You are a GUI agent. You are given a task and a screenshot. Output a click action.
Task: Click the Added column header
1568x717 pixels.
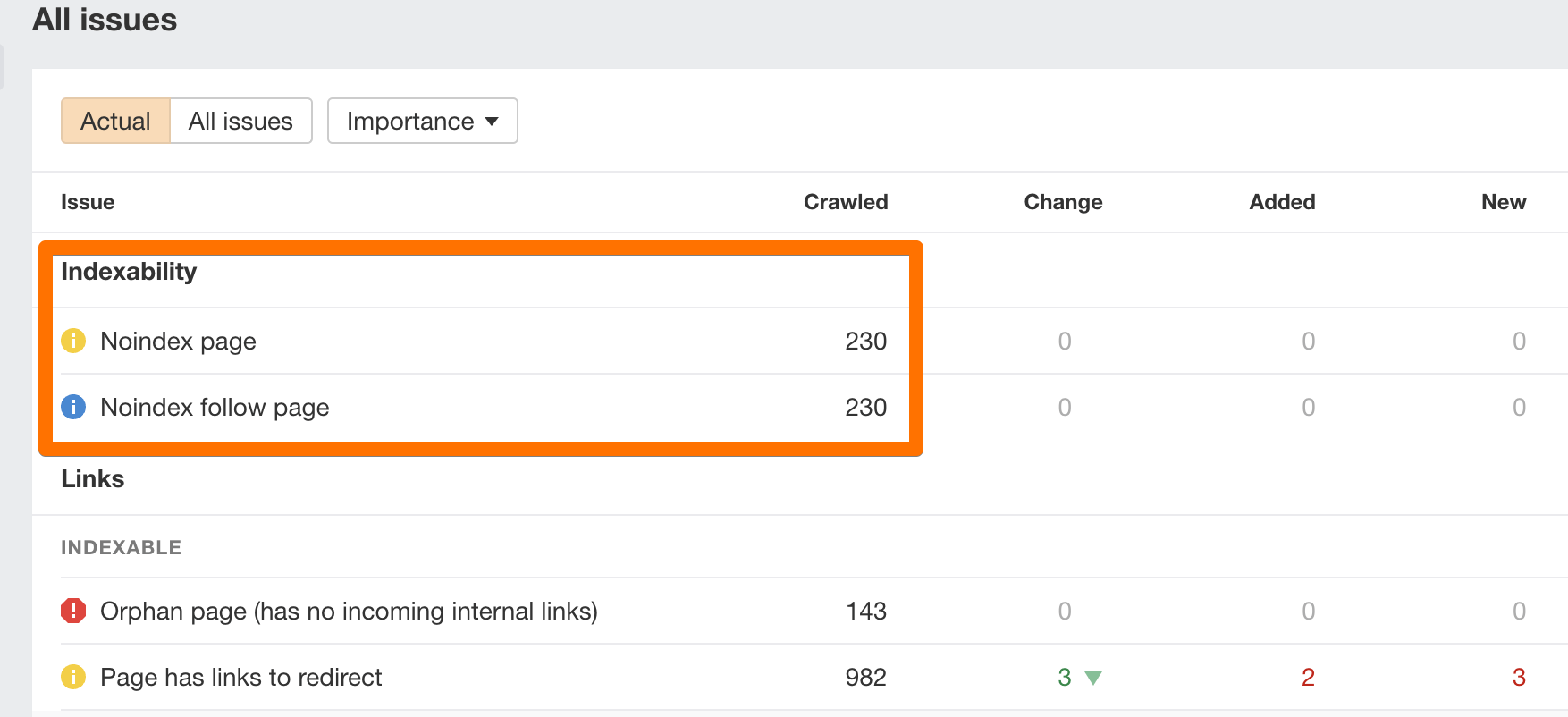1282,202
